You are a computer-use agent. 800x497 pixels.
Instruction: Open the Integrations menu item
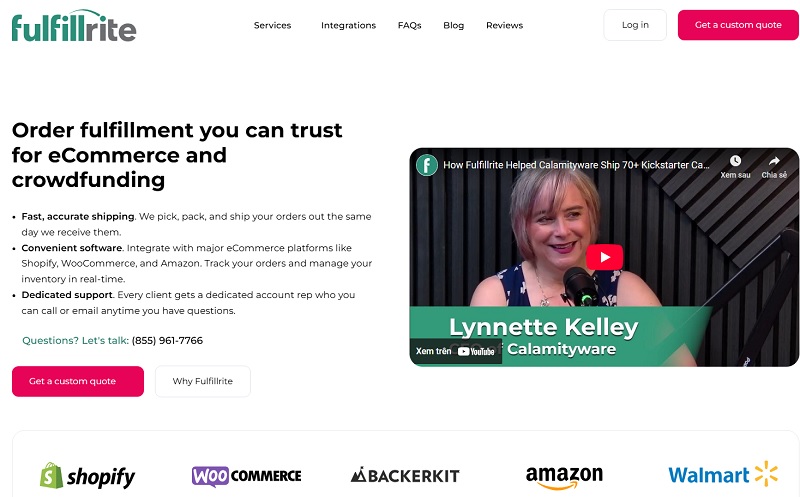[x=348, y=25]
